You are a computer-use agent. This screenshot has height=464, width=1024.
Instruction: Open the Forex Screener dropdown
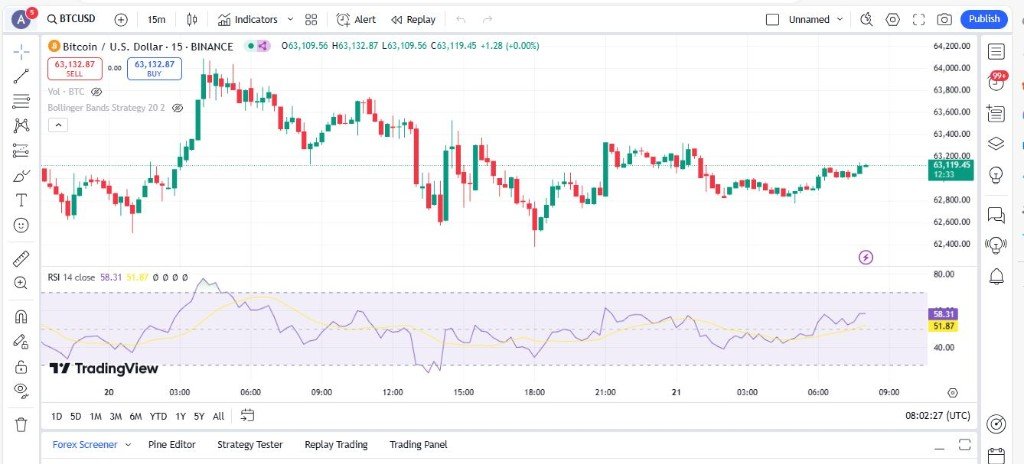coord(91,444)
